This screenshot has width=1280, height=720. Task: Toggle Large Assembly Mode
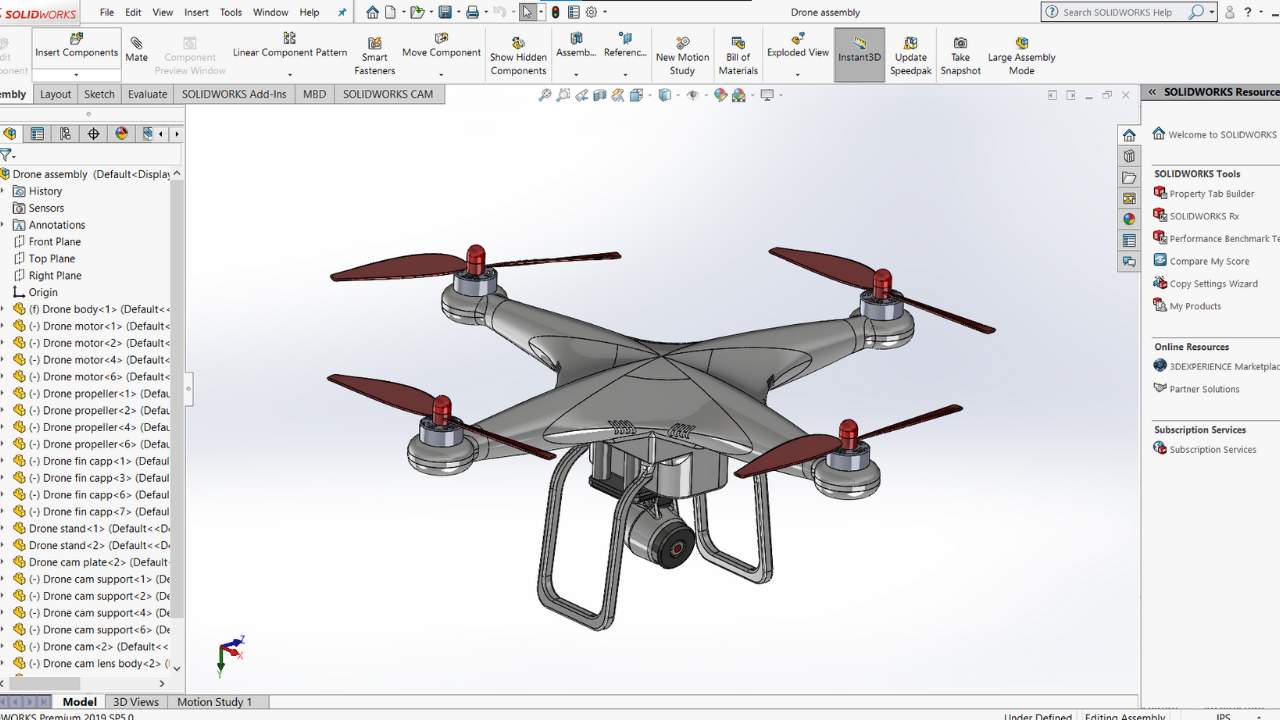(1021, 56)
